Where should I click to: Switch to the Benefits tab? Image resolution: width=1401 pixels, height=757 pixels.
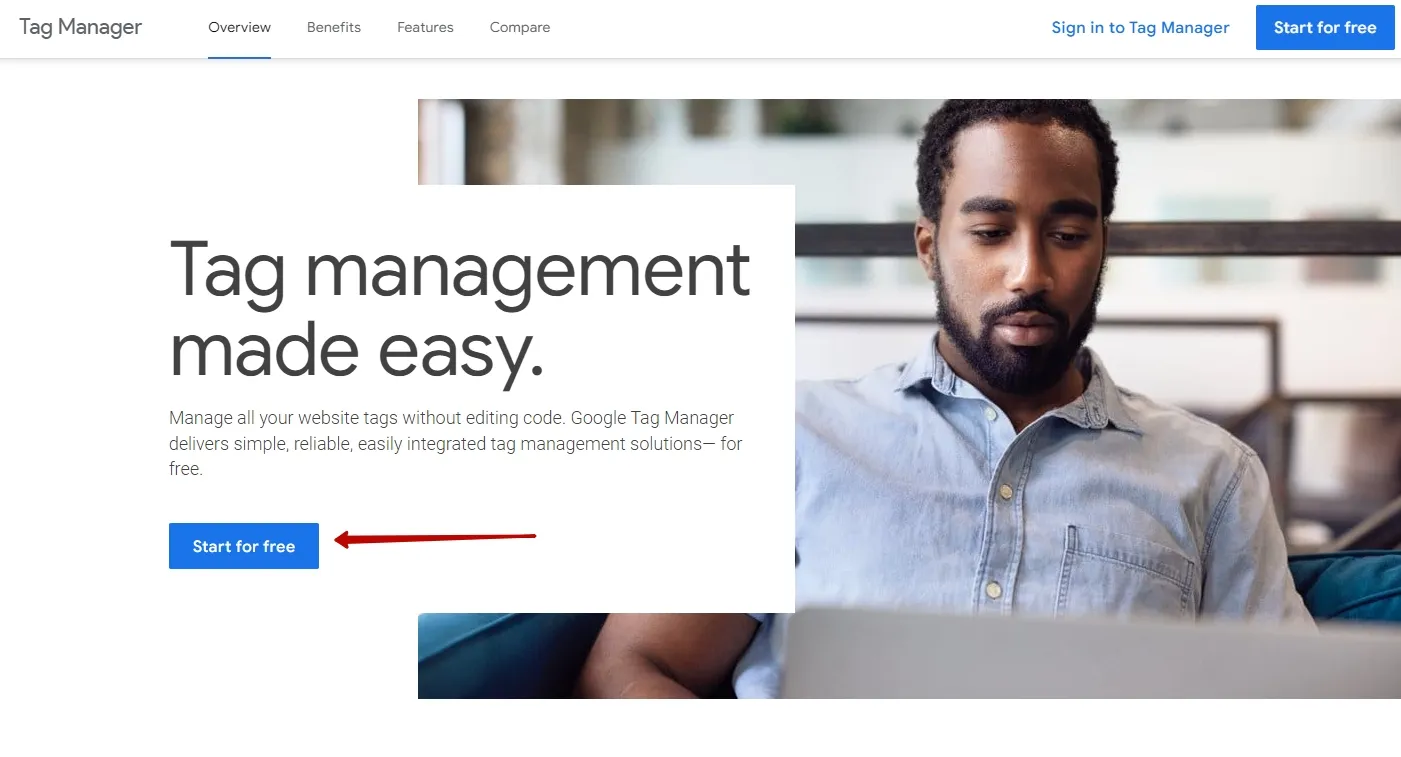[334, 27]
